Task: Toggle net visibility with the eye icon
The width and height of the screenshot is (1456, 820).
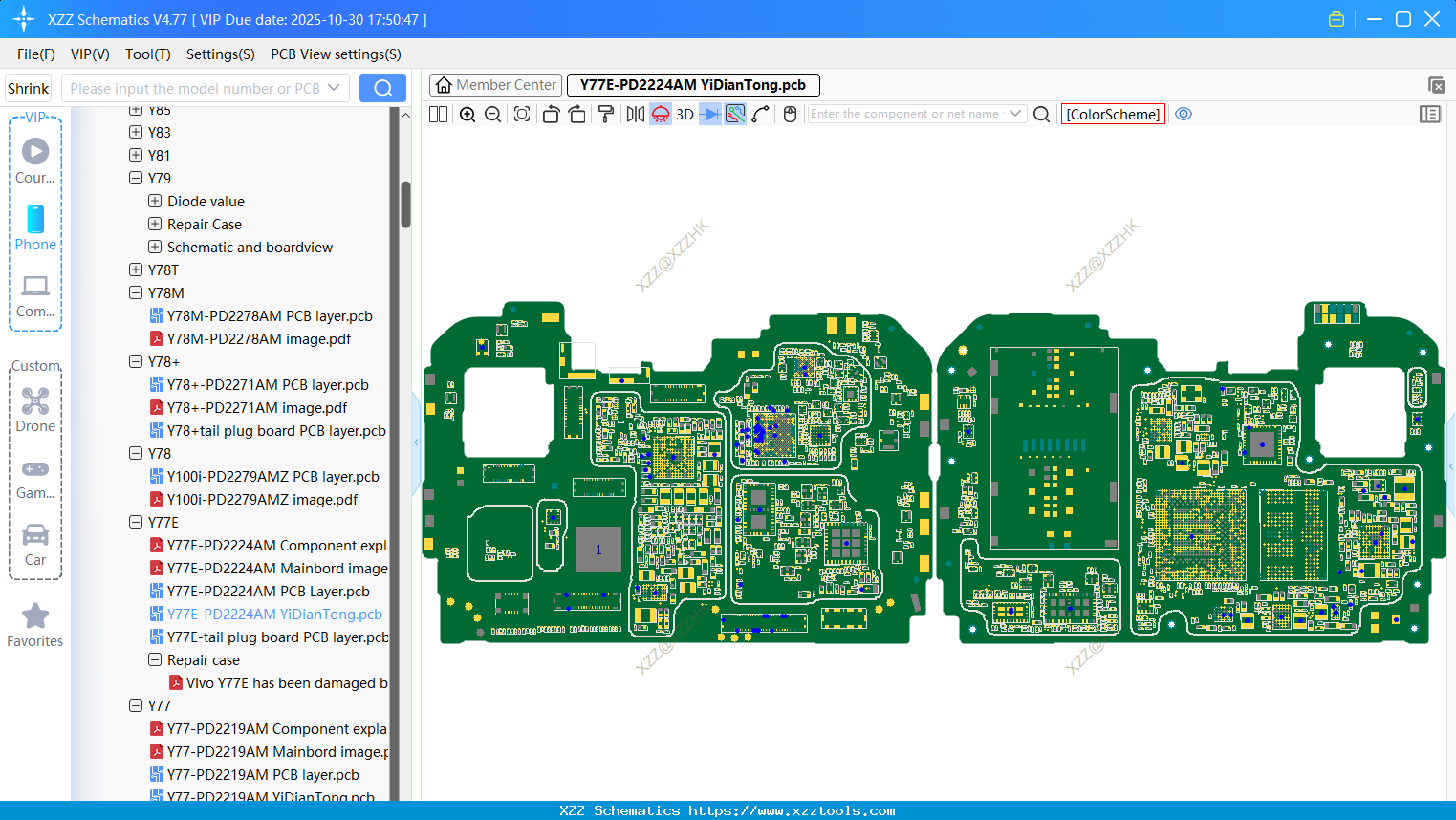Action: (1184, 114)
